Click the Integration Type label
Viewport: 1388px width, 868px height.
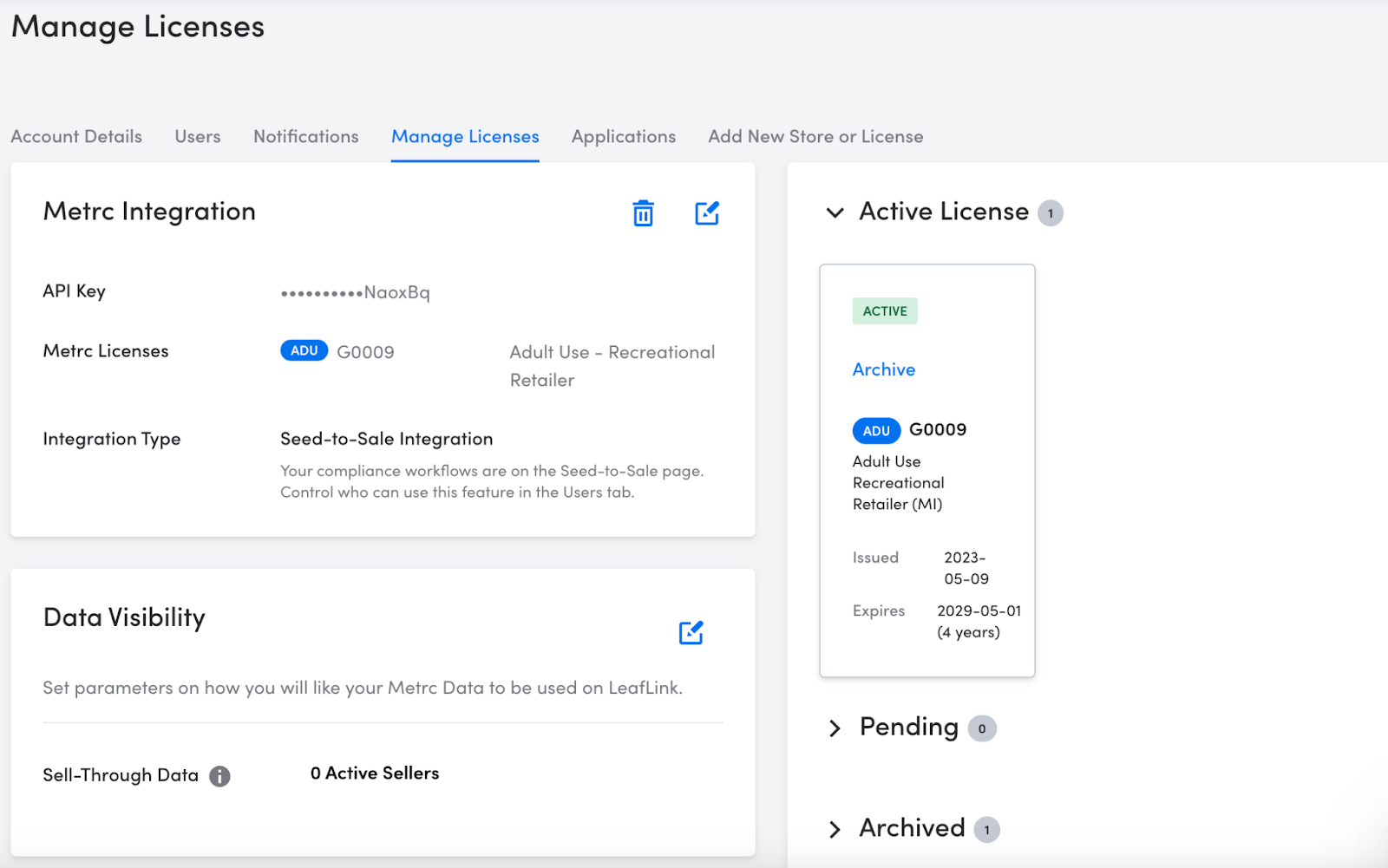[x=112, y=439]
